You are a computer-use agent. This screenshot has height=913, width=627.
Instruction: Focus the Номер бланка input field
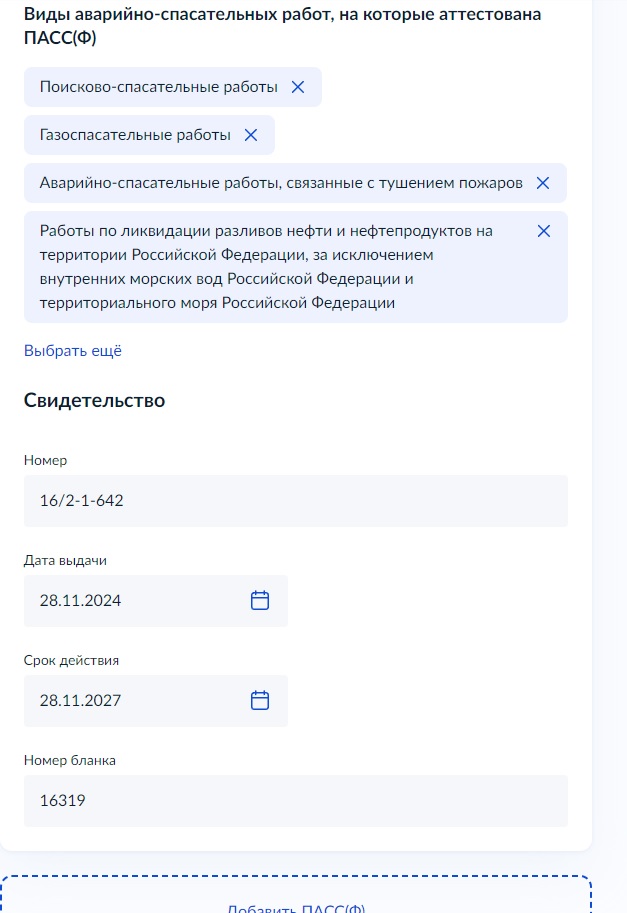point(296,801)
